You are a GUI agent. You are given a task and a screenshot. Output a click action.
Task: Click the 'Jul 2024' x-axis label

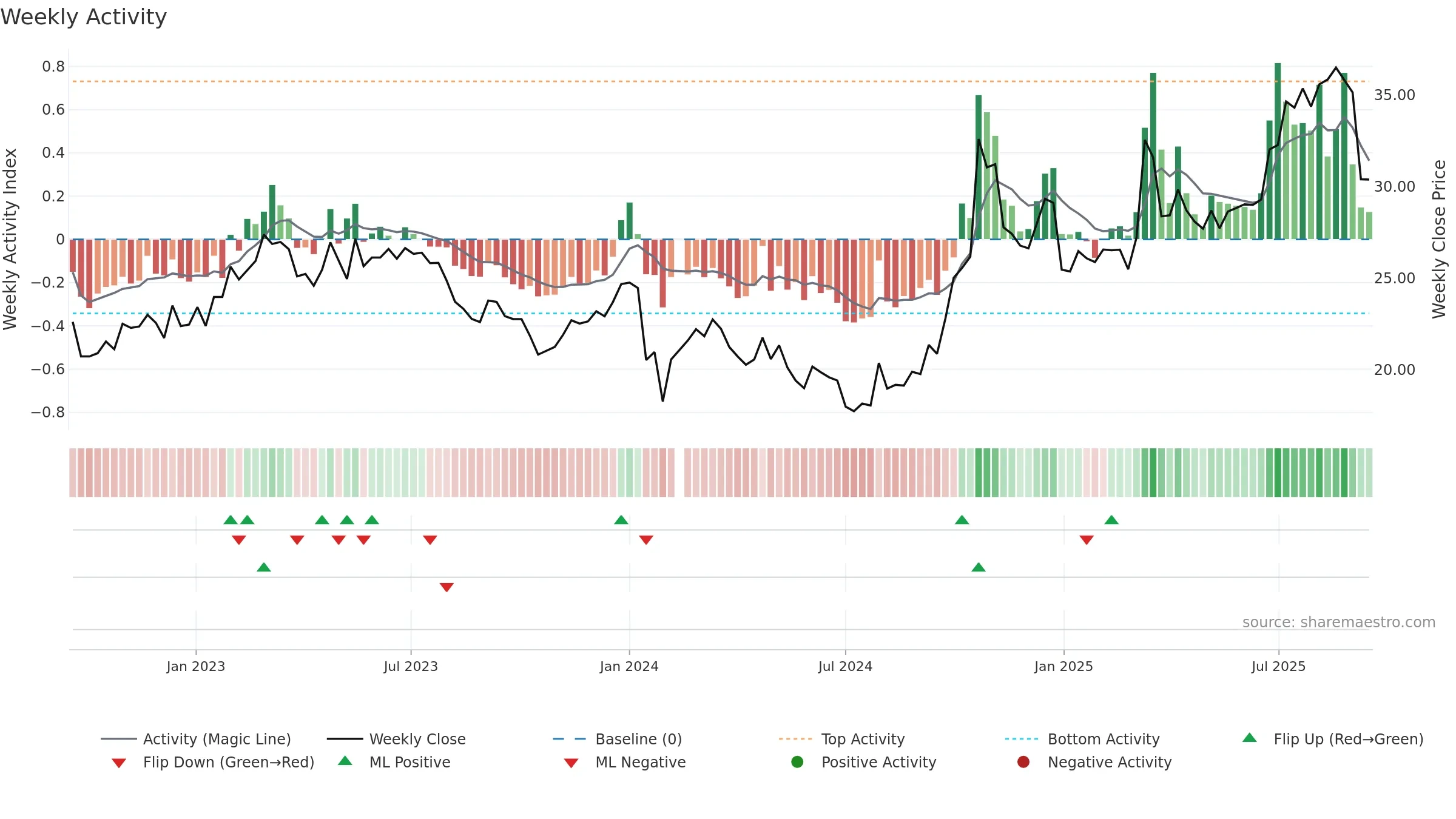tap(845, 666)
